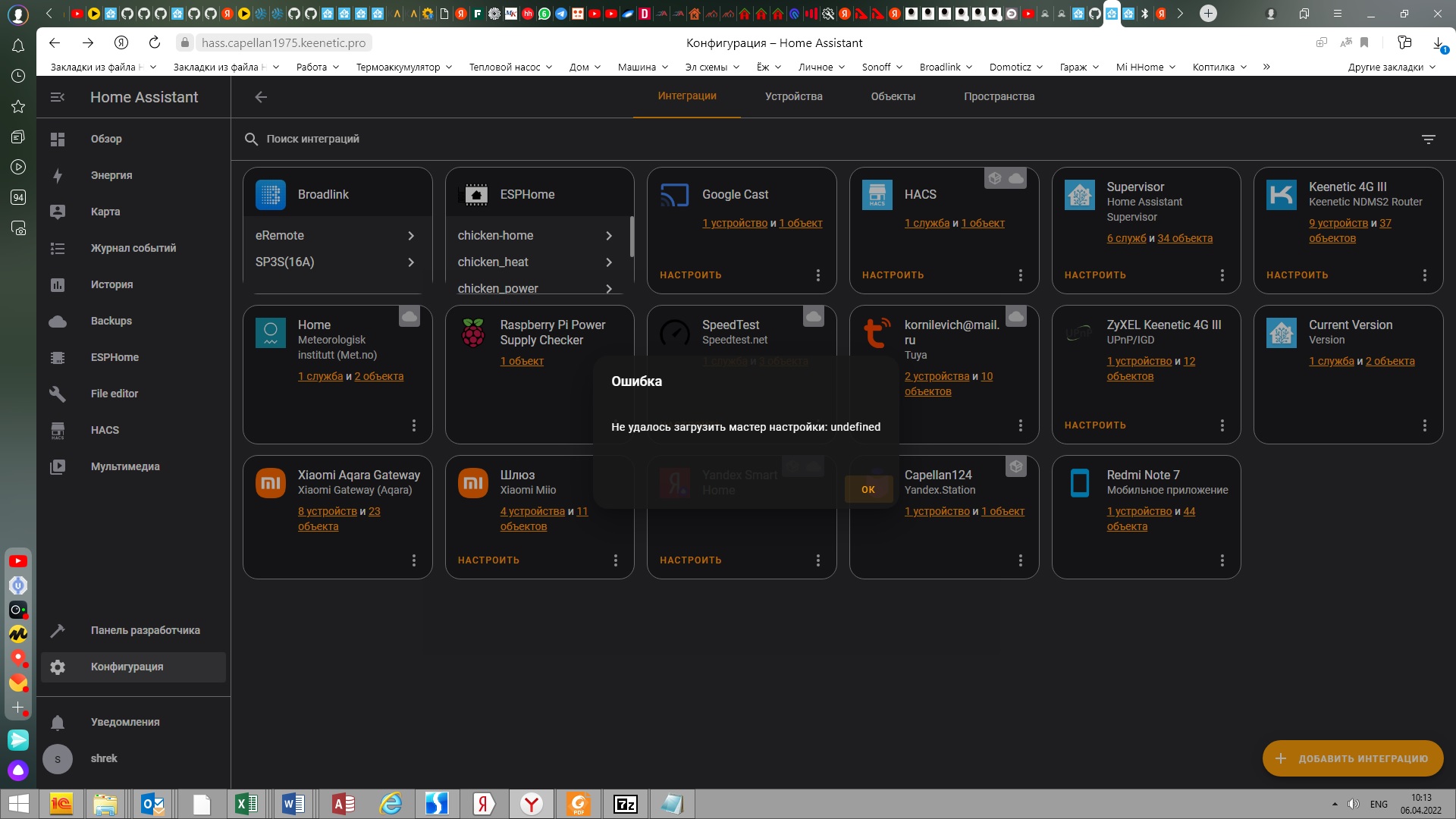1456x819 pixels.
Task: Open the Supervisor '34 объекта' link
Action: [x=1185, y=238]
